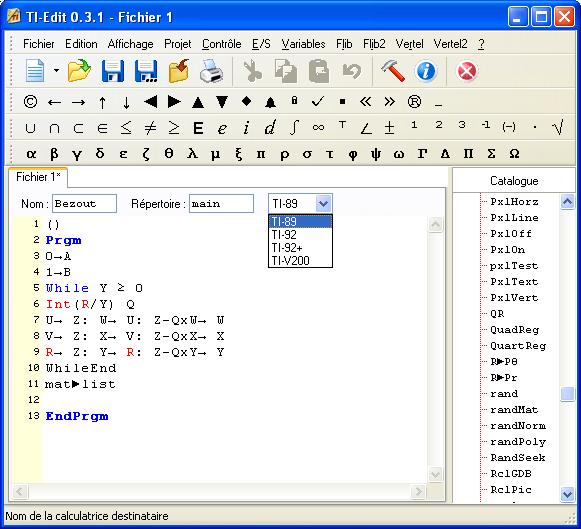This screenshot has width=581, height=529.
Task: Click the blue info icon
Action: tap(426, 71)
